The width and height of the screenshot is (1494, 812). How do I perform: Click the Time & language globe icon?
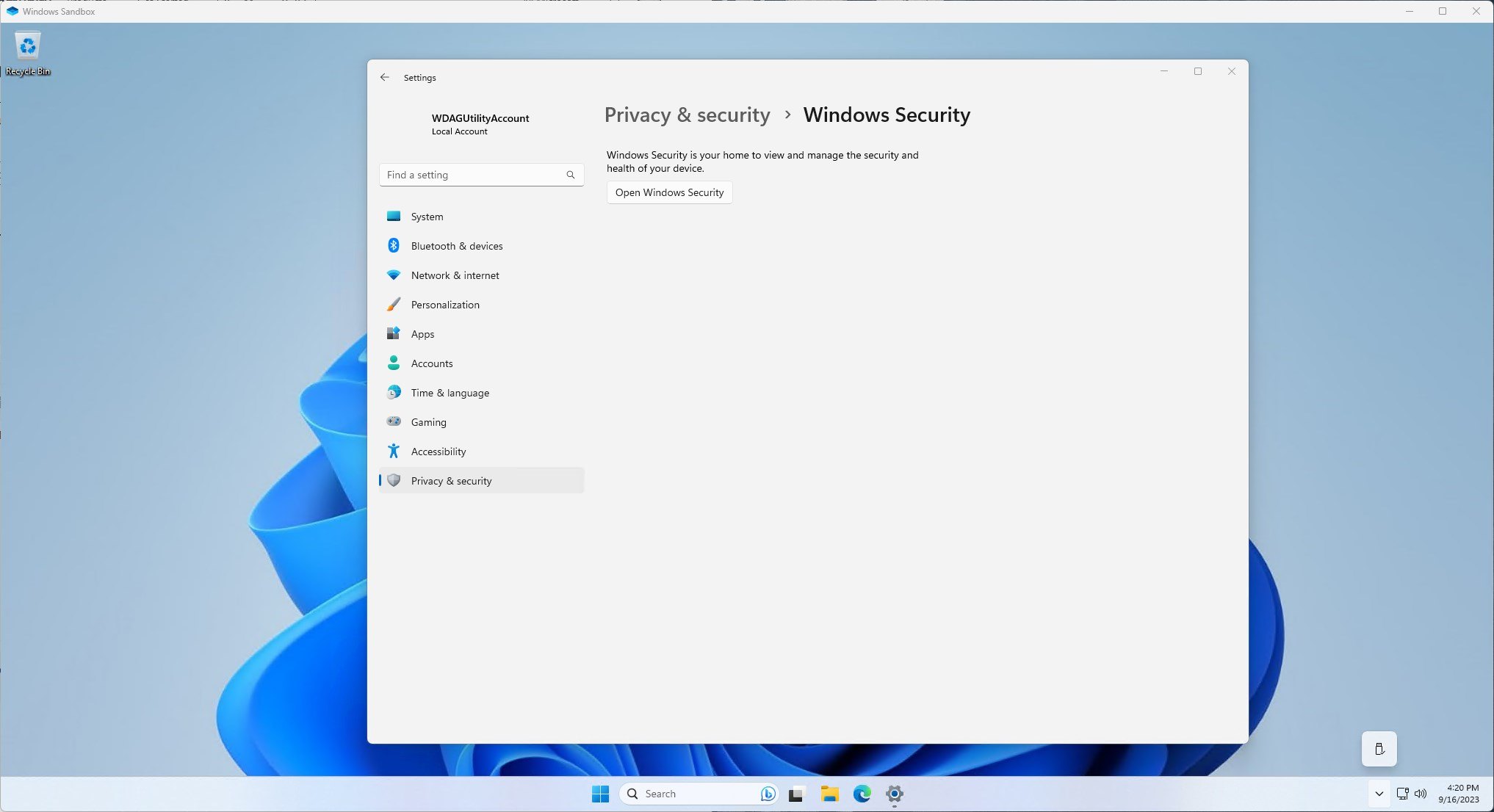[394, 392]
